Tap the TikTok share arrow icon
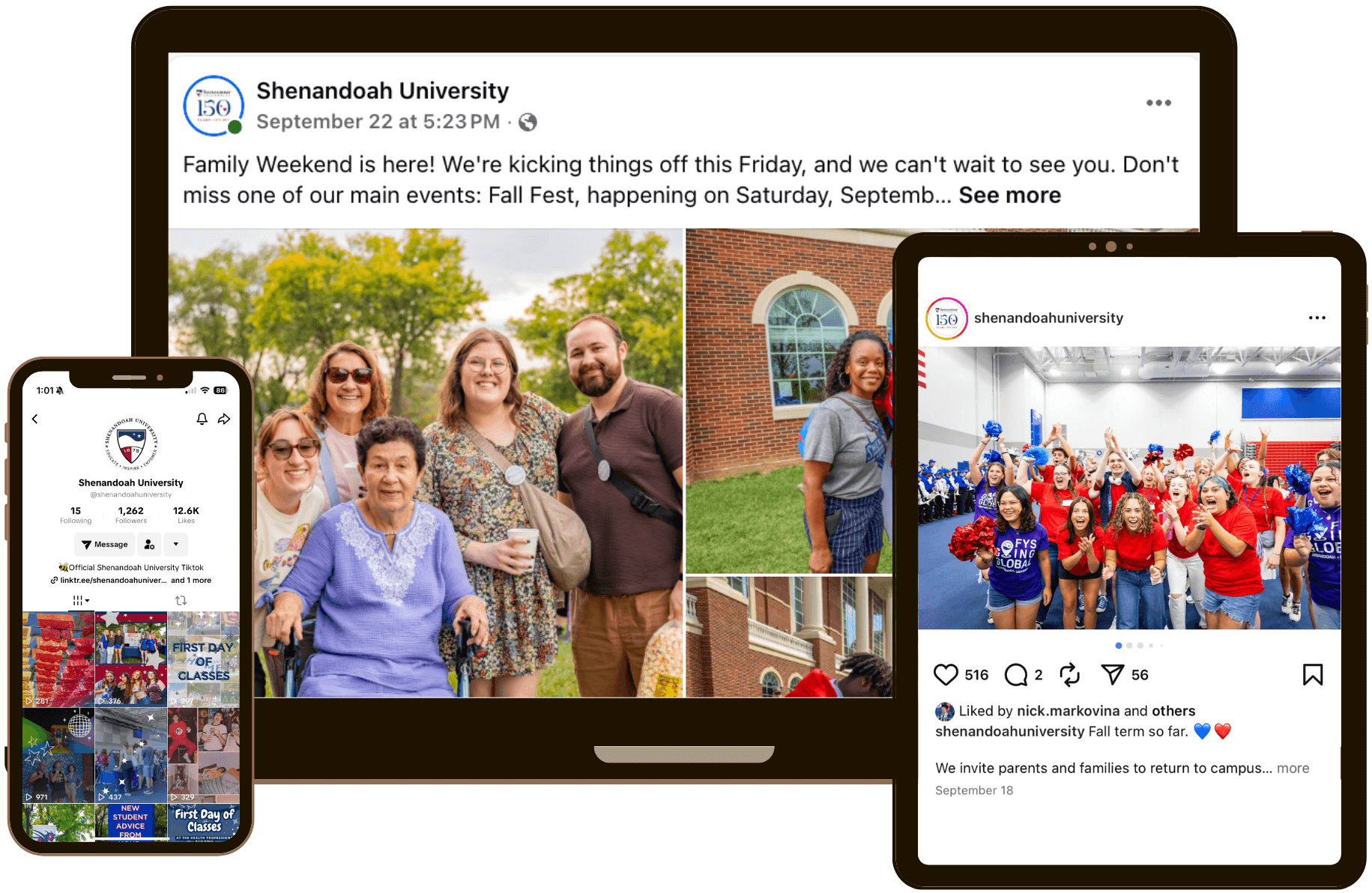 pyautogui.click(x=223, y=419)
